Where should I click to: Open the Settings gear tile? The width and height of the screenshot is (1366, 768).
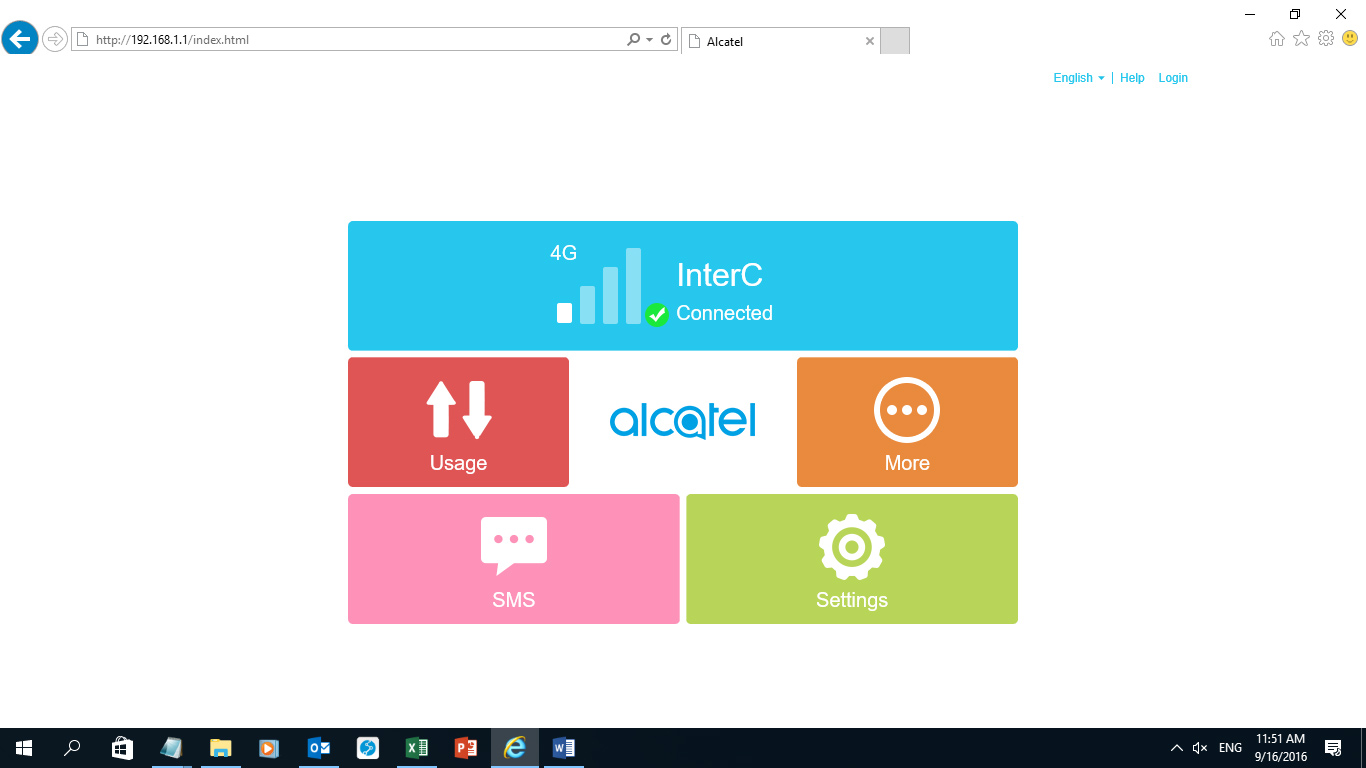[852, 559]
